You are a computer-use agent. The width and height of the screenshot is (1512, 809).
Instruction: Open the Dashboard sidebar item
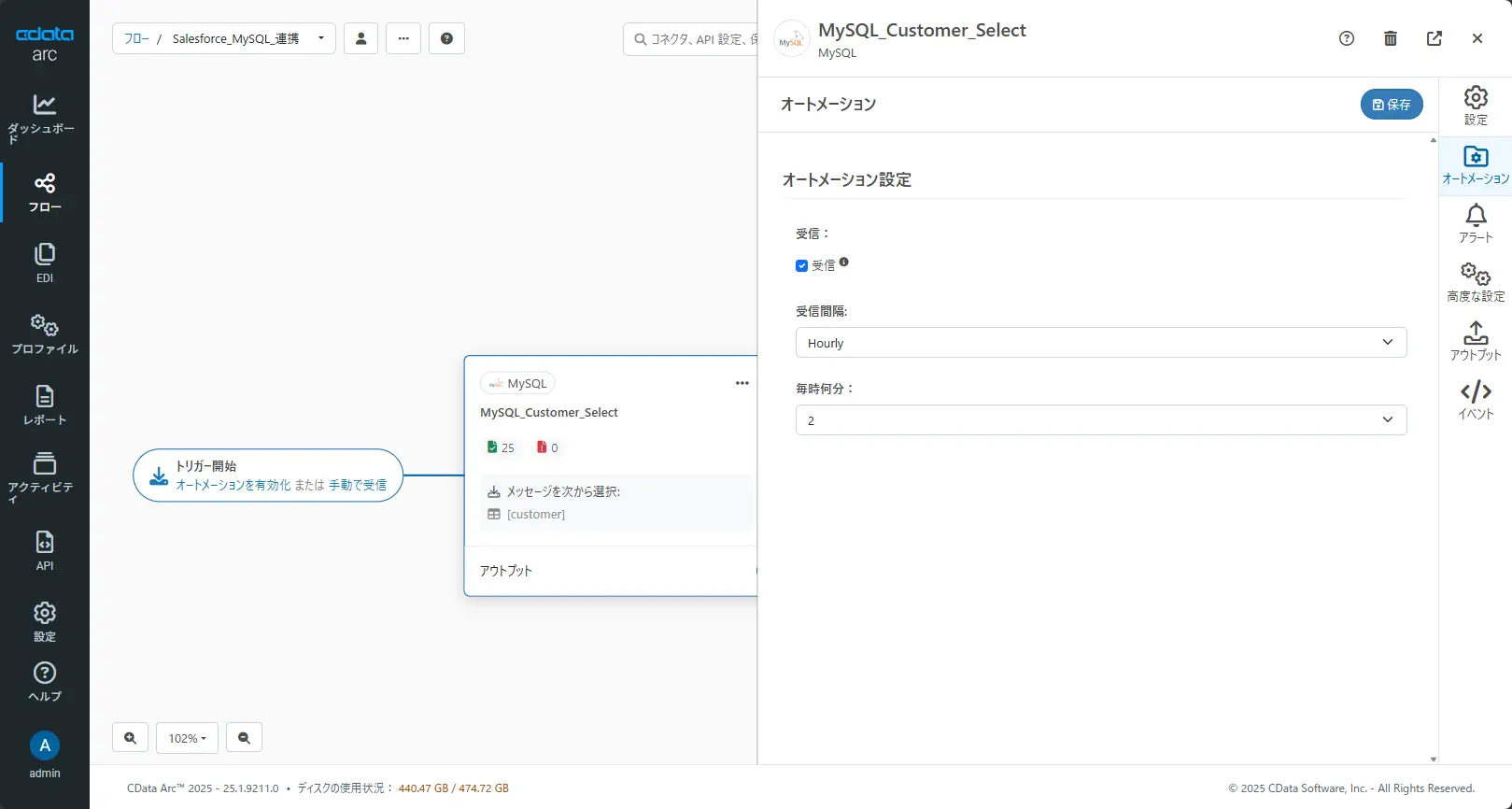(x=44, y=119)
